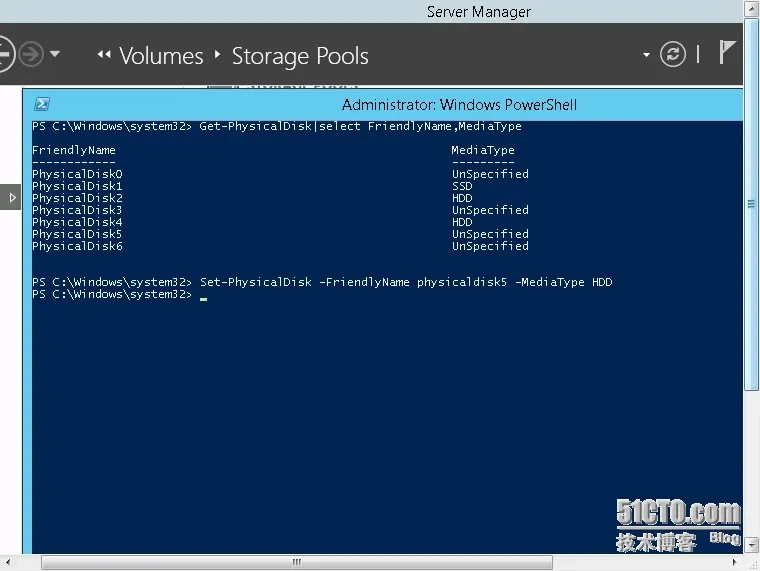The height and width of the screenshot is (571, 760).
Task: Select the Storage Pools breadcrumb
Action: (300, 56)
